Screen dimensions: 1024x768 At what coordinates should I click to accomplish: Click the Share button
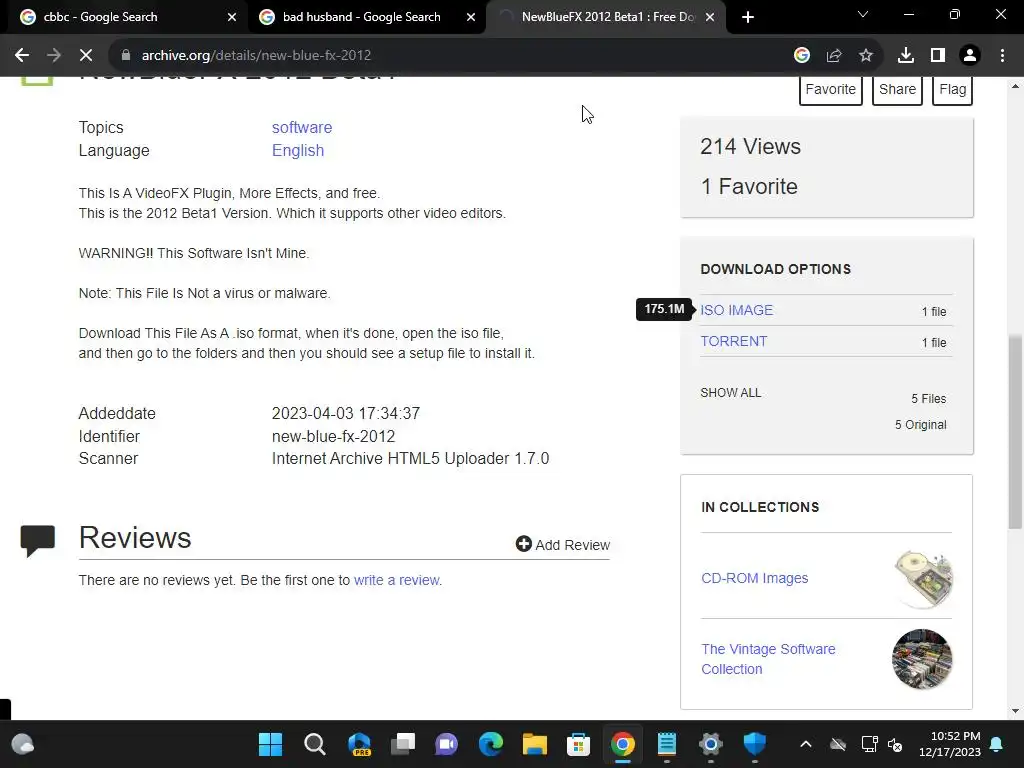897,89
